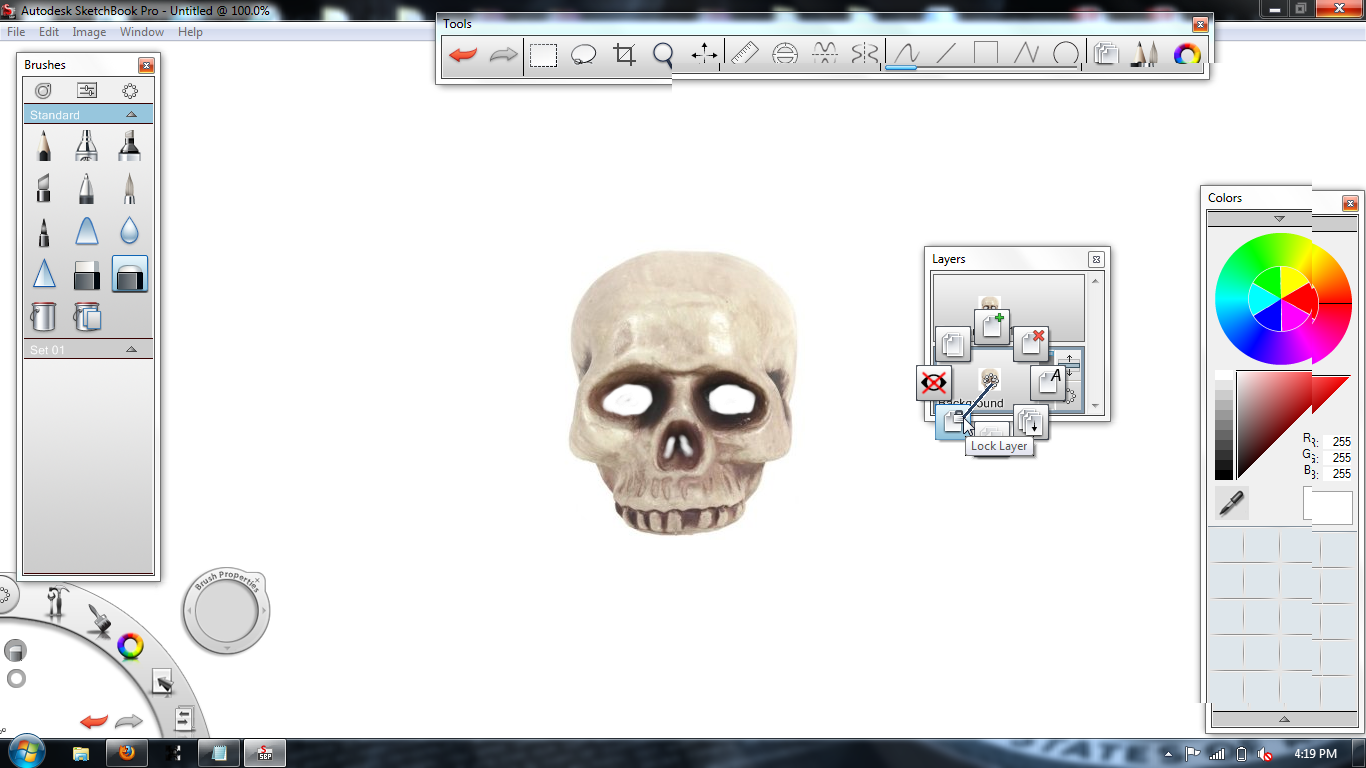
Task: Toggle the Ellipse guide tool
Action: [785, 55]
